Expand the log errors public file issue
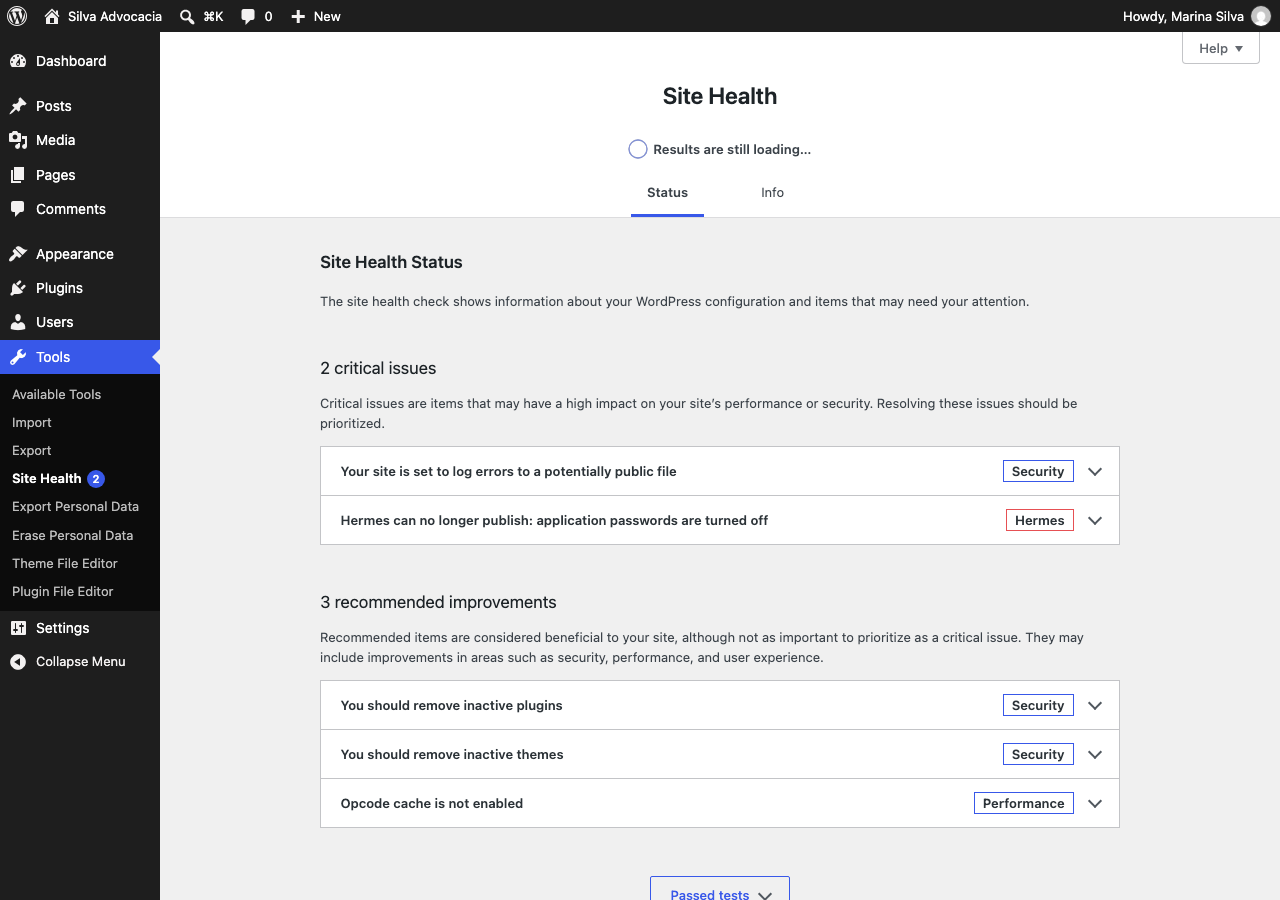Screen dimensions: 1280x900 click(720, 471)
